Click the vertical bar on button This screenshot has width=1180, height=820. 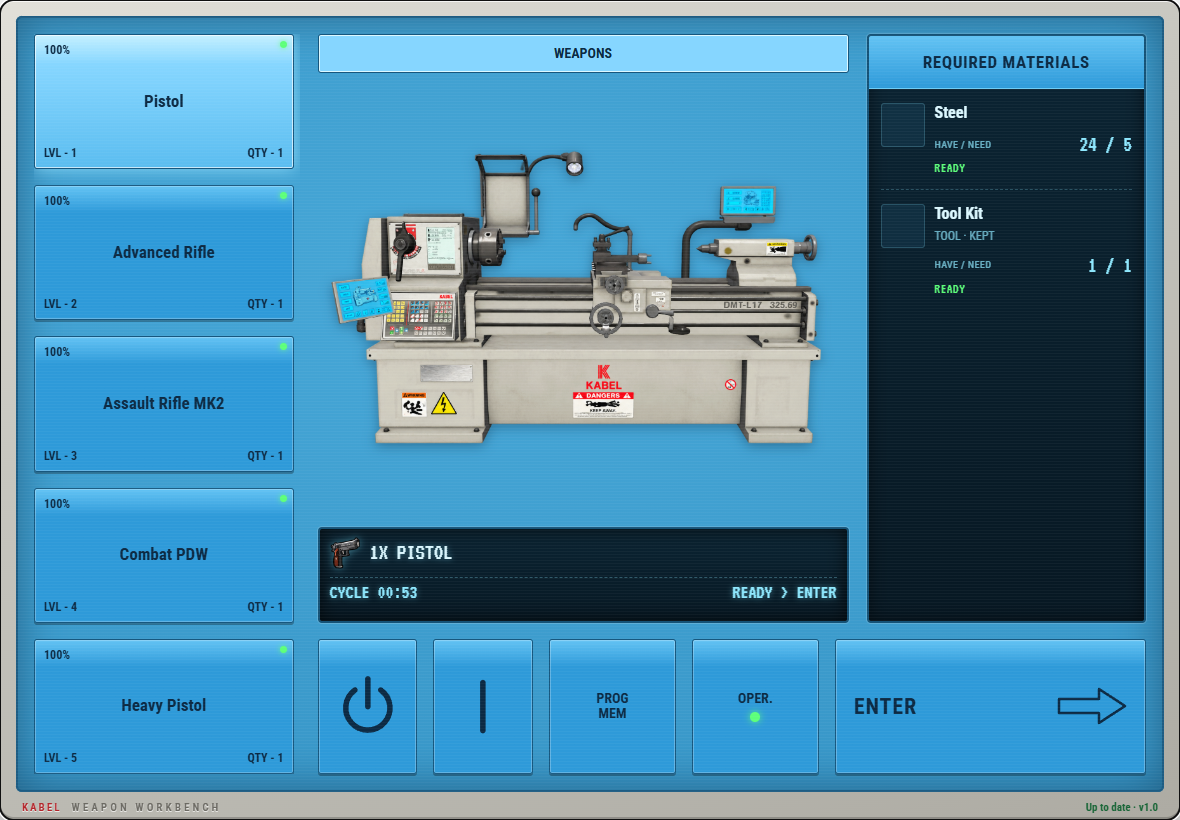pos(482,706)
